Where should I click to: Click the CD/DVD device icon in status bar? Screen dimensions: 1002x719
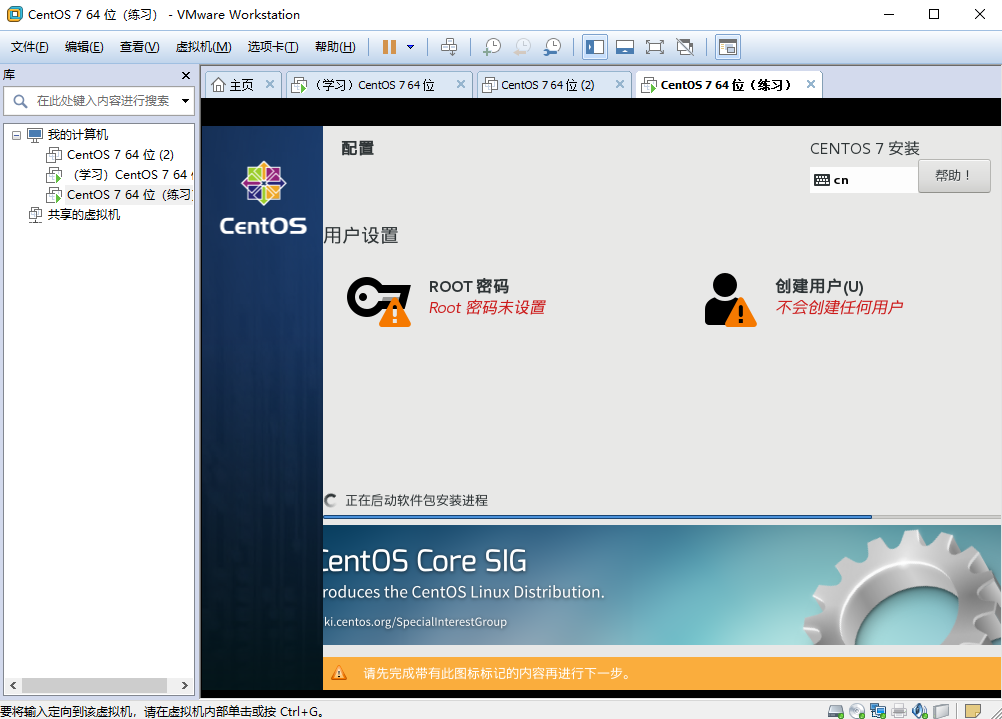[x=857, y=711]
